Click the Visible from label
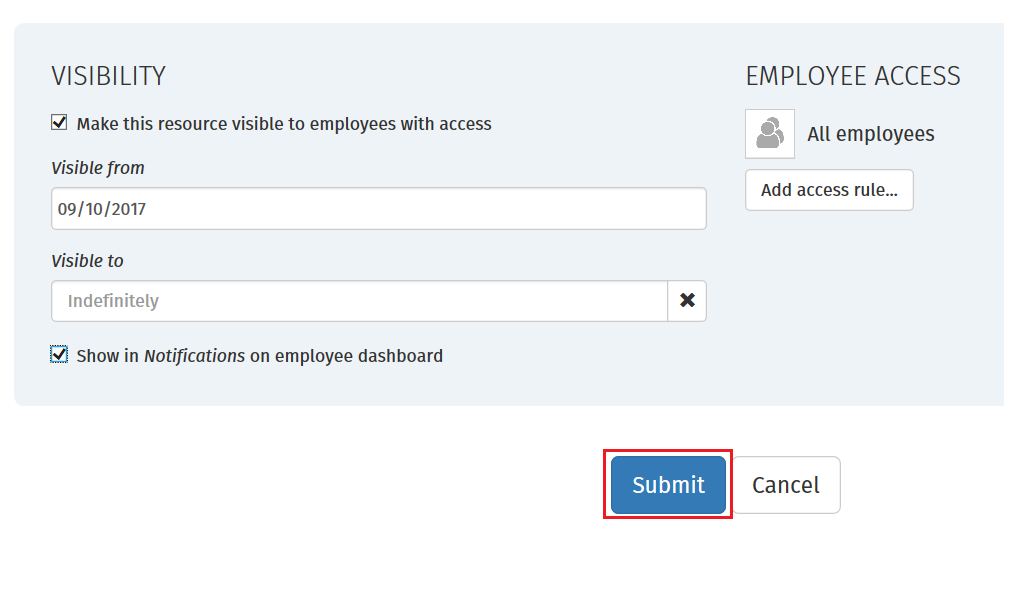 97,168
